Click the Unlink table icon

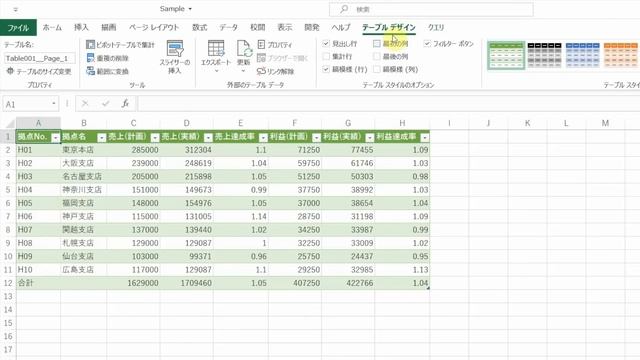click(x=261, y=71)
